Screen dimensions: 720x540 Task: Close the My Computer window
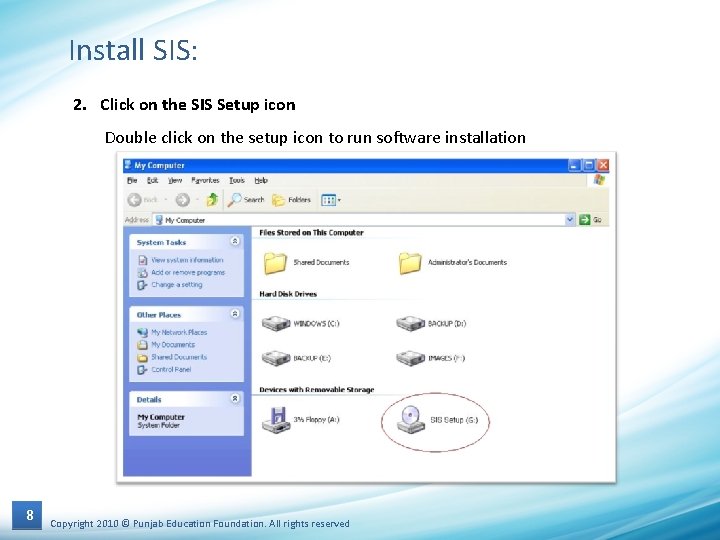click(603, 165)
